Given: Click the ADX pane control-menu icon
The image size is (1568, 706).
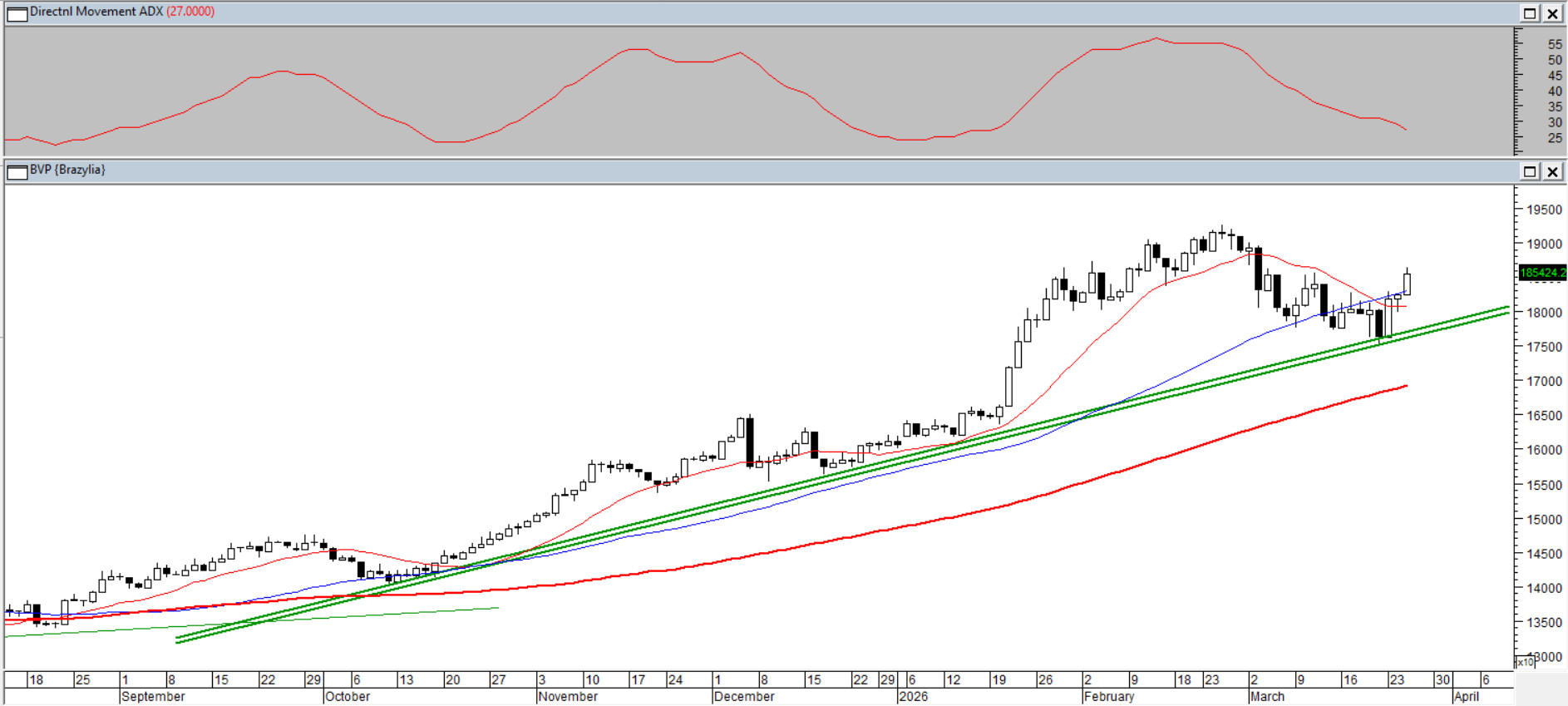Looking at the screenshot, I should (x=17, y=13).
